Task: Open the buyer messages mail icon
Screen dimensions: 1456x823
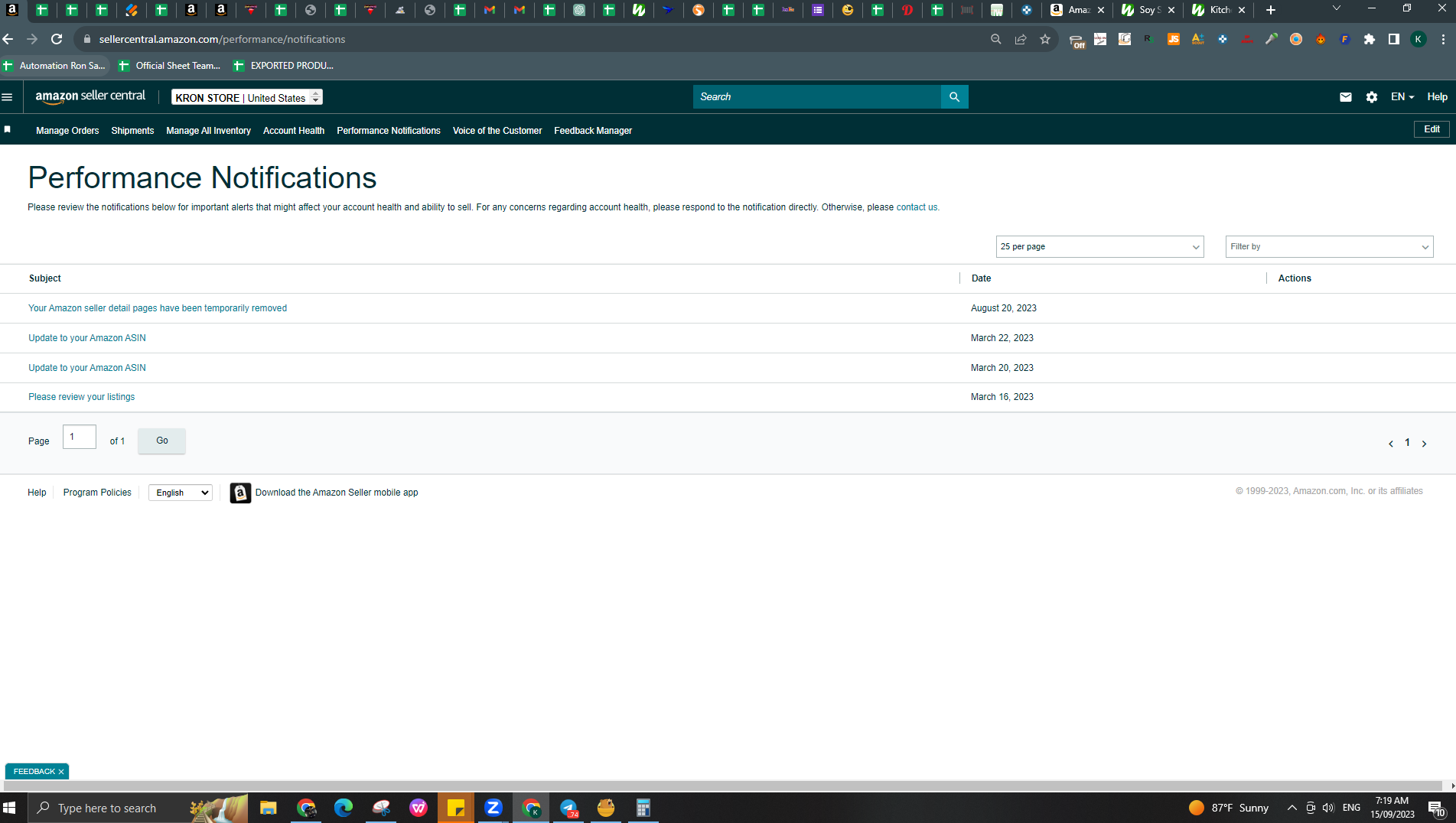Action: coord(1346,97)
